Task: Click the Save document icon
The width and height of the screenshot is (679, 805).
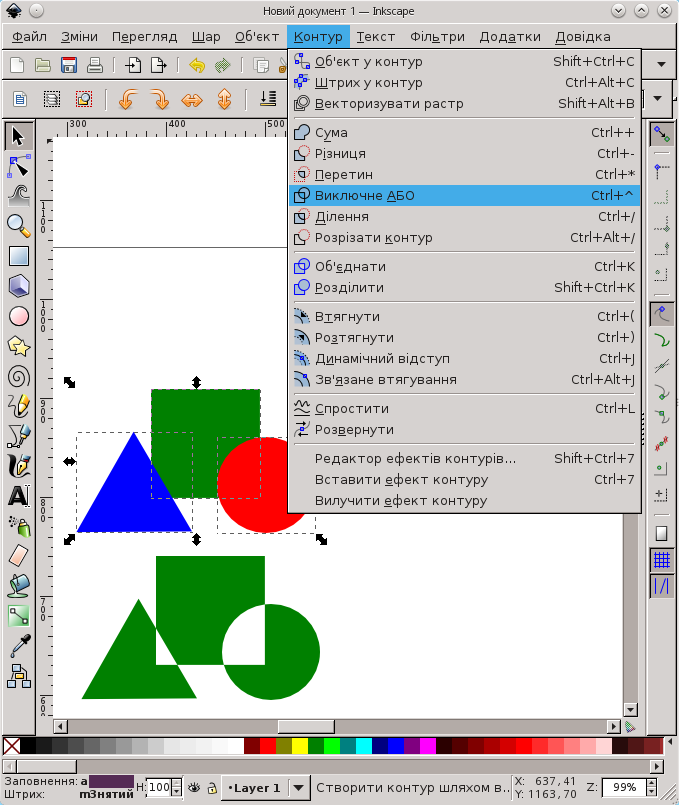Action: coord(69,66)
